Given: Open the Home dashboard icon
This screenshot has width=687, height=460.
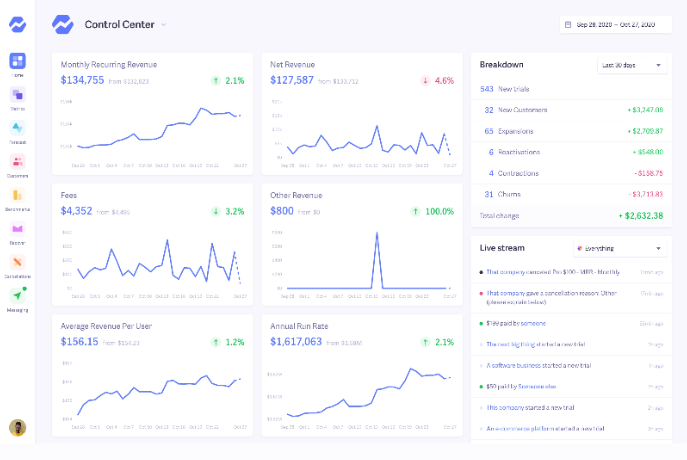Looking at the screenshot, I should click(18, 61).
